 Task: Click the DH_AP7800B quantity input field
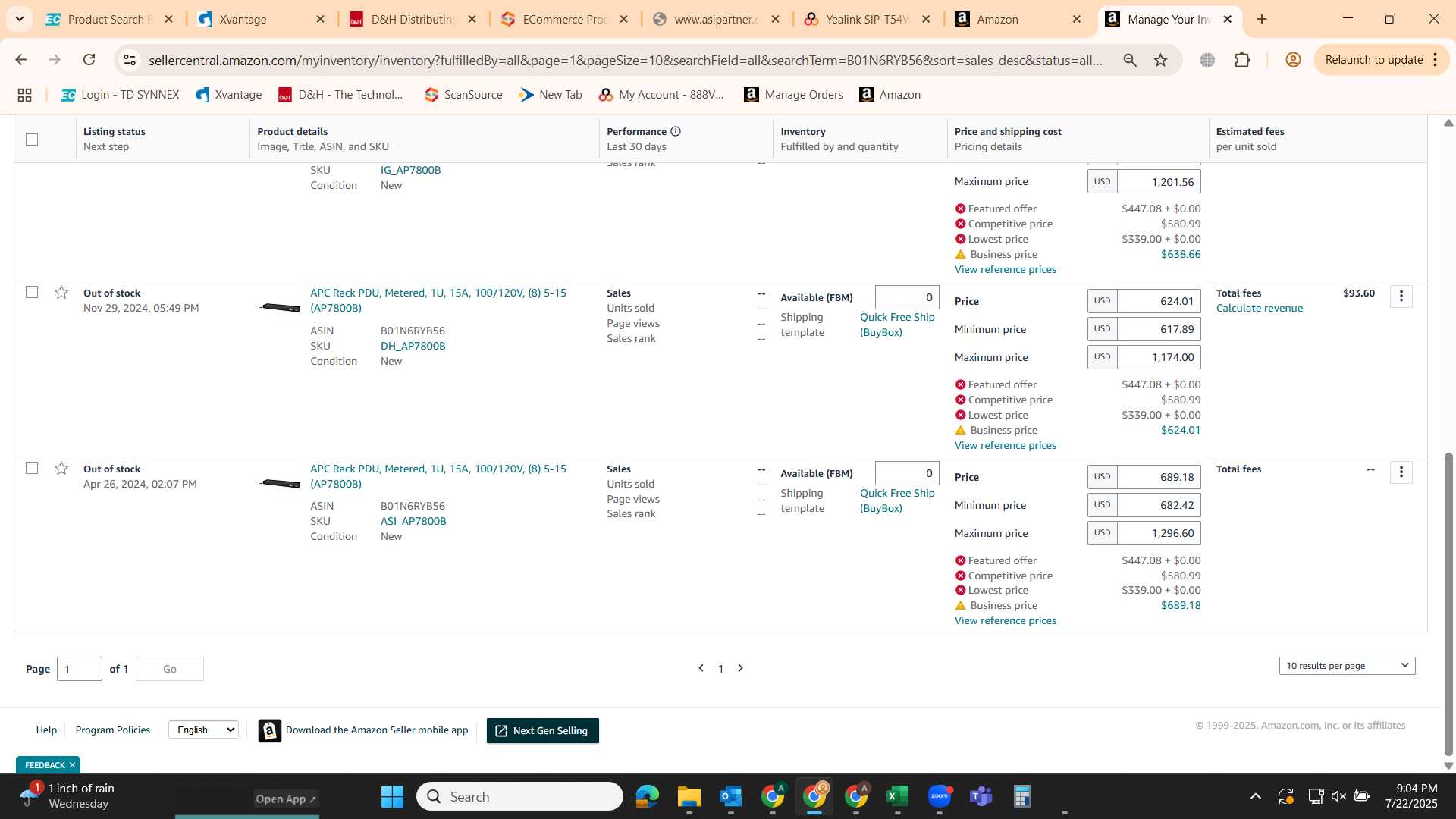(907, 297)
